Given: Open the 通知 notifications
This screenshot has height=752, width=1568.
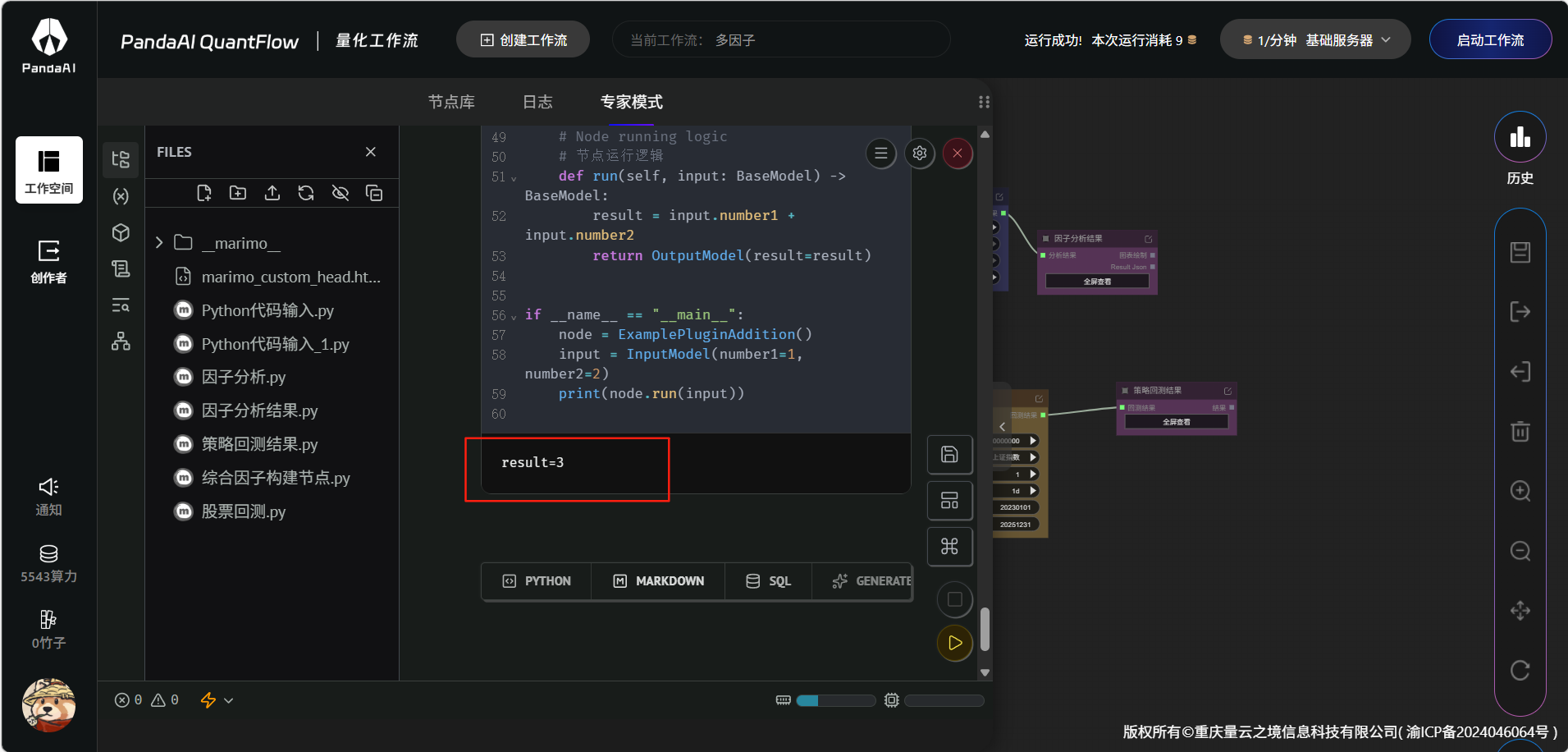Looking at the screenshot, I should pos(49,497).
